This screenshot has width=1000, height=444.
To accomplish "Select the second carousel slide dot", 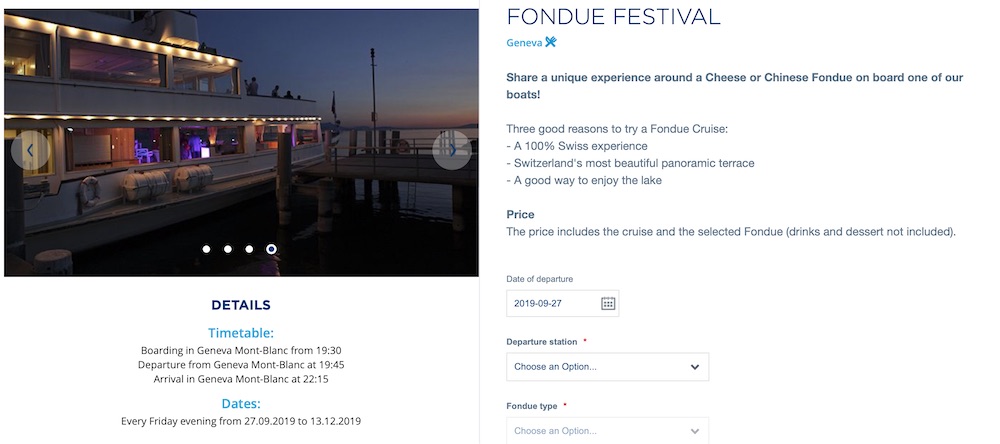I will [228, 249].
